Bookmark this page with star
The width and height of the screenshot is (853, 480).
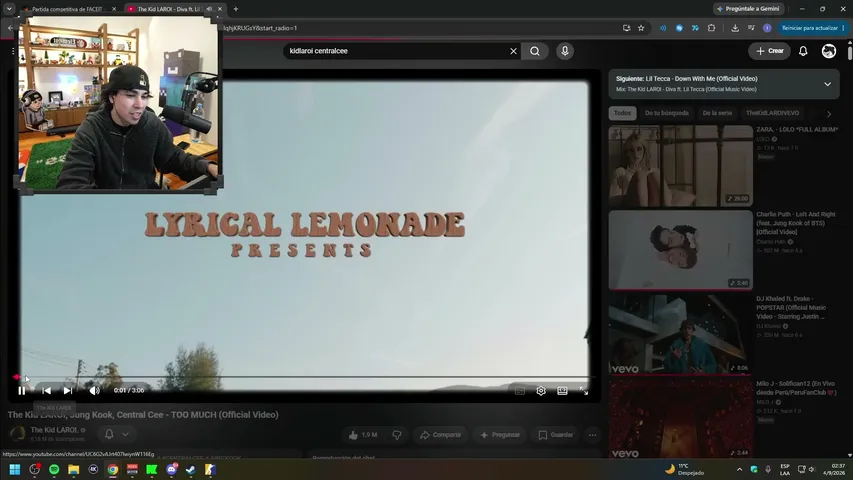pos(641,28)
